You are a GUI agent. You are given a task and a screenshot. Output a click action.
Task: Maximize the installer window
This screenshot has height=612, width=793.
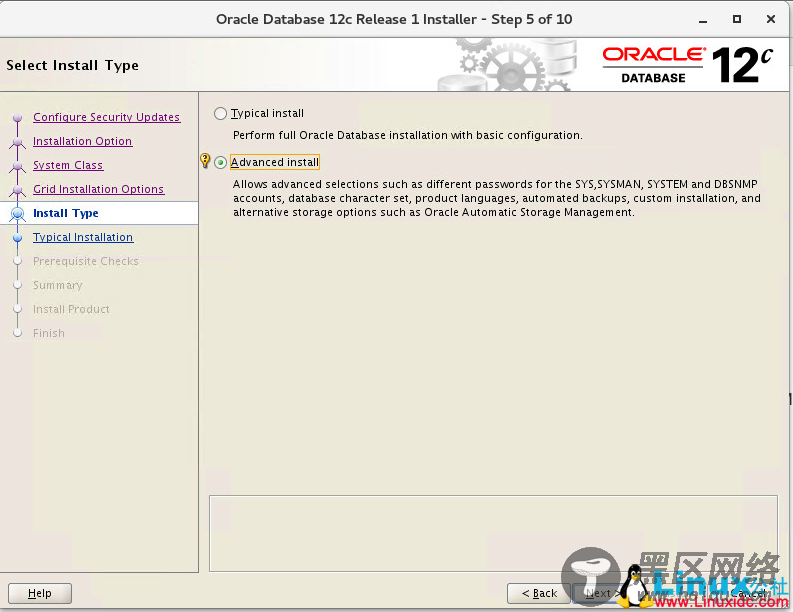click(x=737, y=19)
